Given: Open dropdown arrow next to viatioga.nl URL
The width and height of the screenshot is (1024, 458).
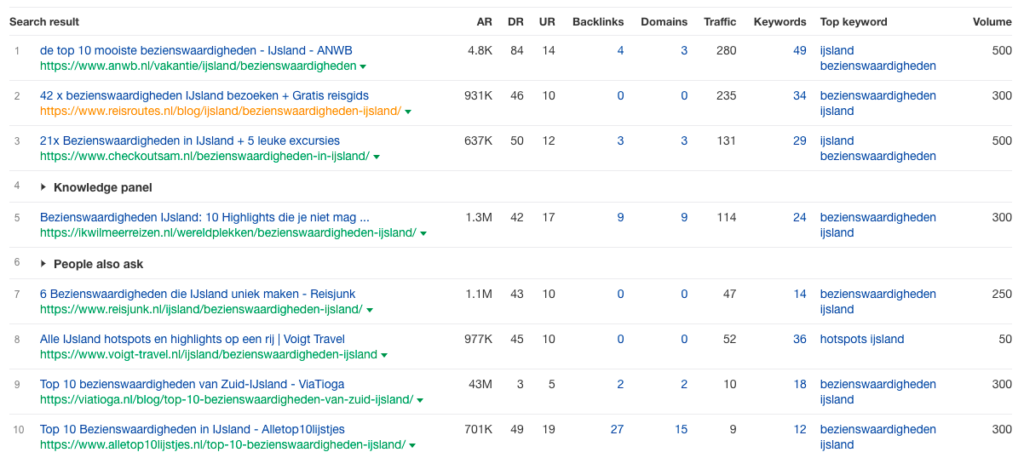Looking at the screenshot, I should click(x=420, y=401).
